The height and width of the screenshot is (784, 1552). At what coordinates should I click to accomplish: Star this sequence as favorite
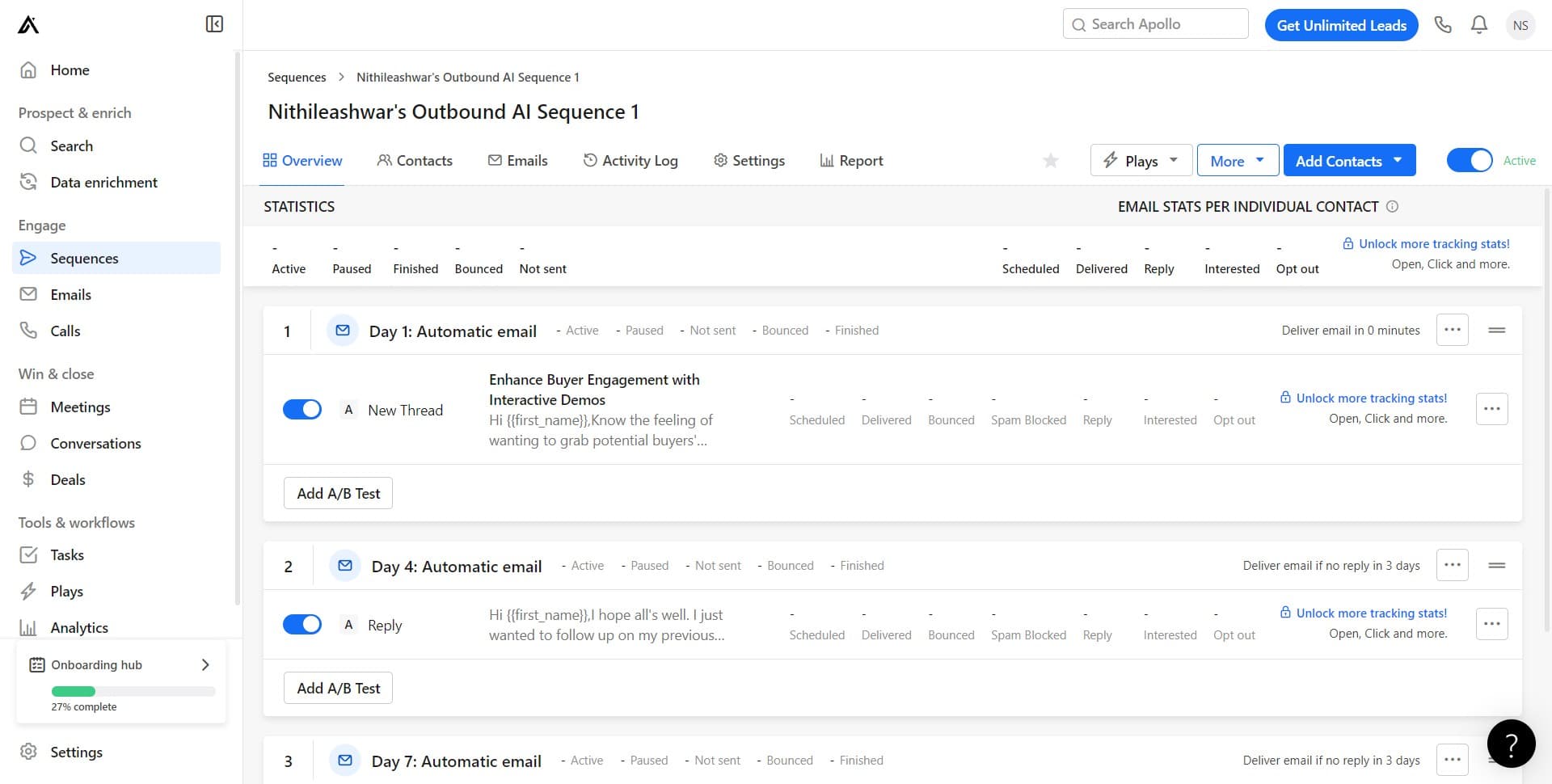[x=1050, y=161]
